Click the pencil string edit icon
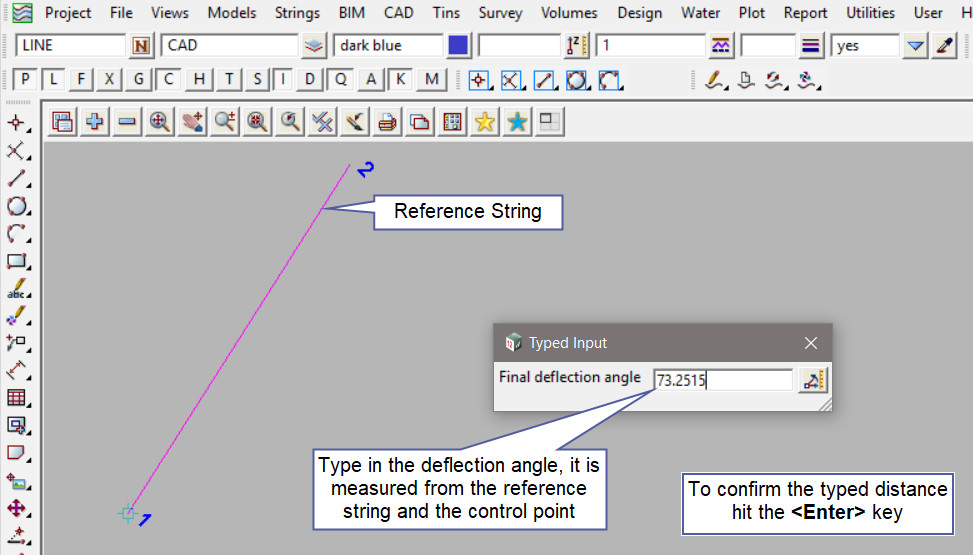Viewport: 973px width, 555px height. 715,80
